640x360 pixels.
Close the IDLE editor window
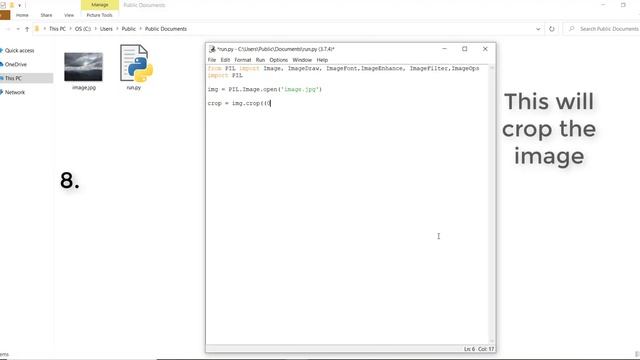(485, 49)
